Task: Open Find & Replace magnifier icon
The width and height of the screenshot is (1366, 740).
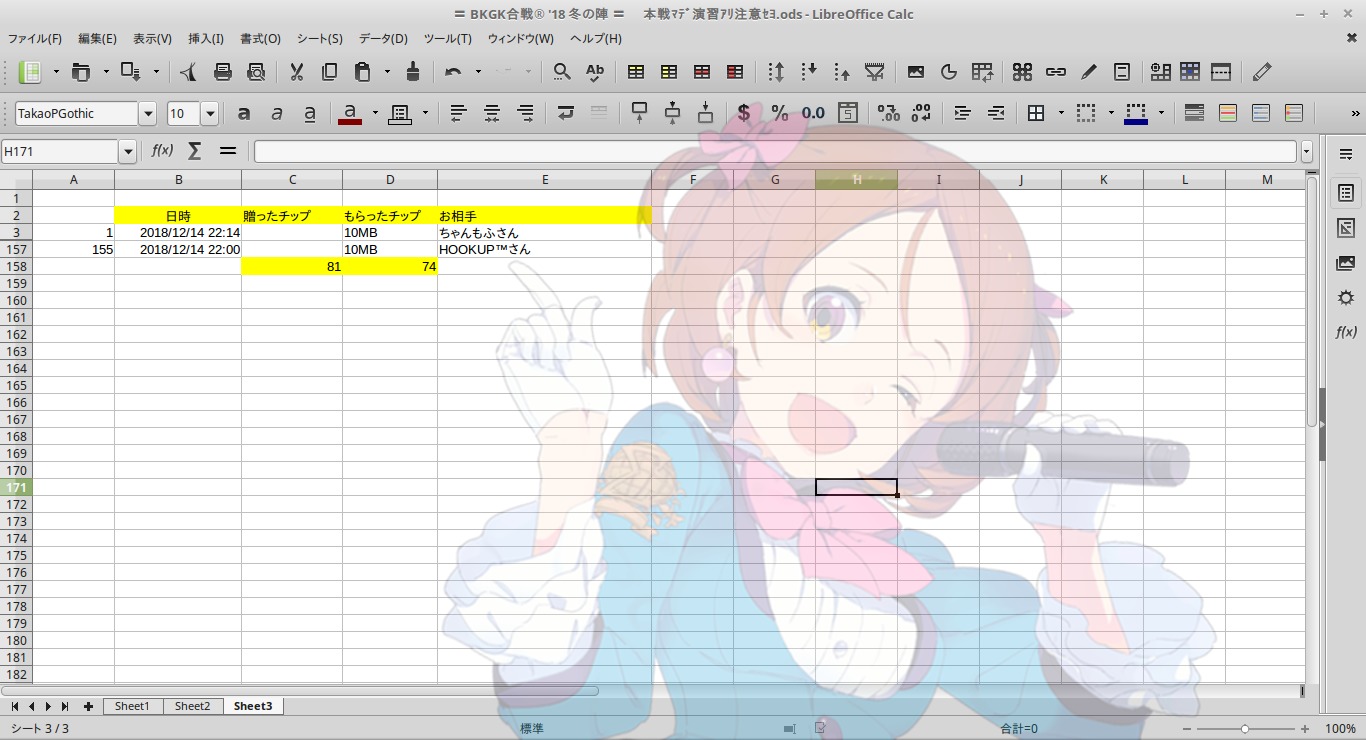Action: coord(562,72)
